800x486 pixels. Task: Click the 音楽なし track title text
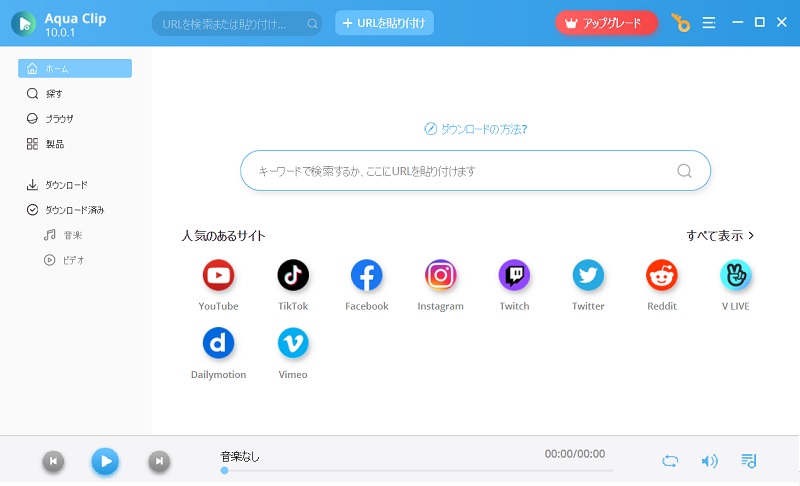point(240,456)
